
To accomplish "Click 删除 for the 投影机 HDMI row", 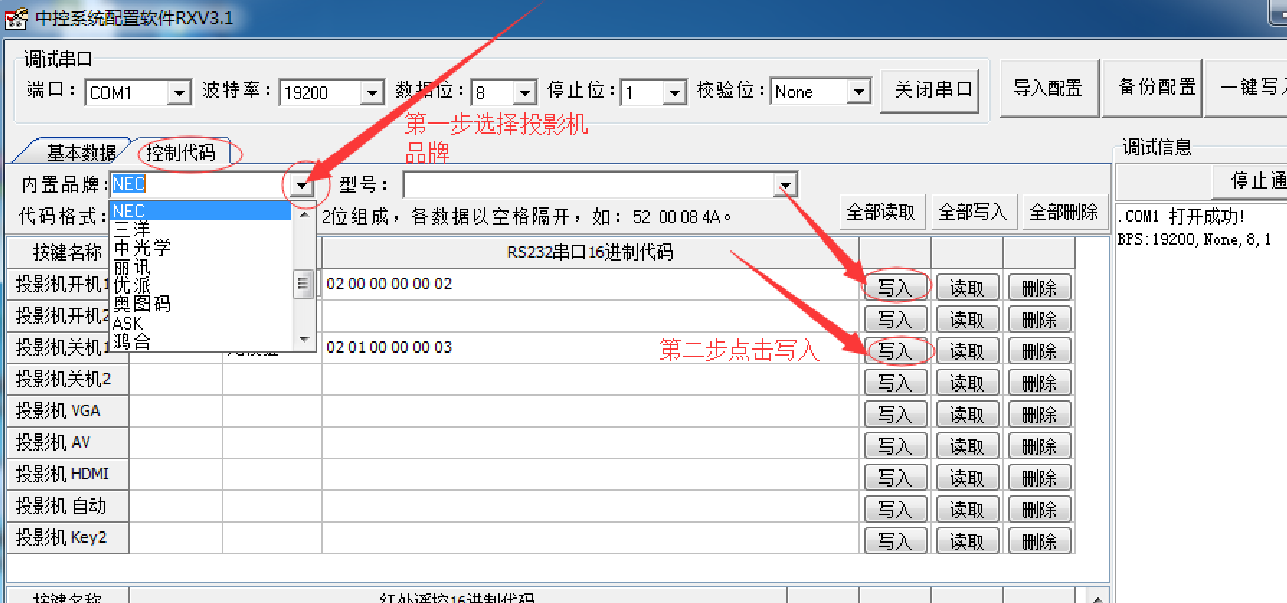I will click(1039, 478).
